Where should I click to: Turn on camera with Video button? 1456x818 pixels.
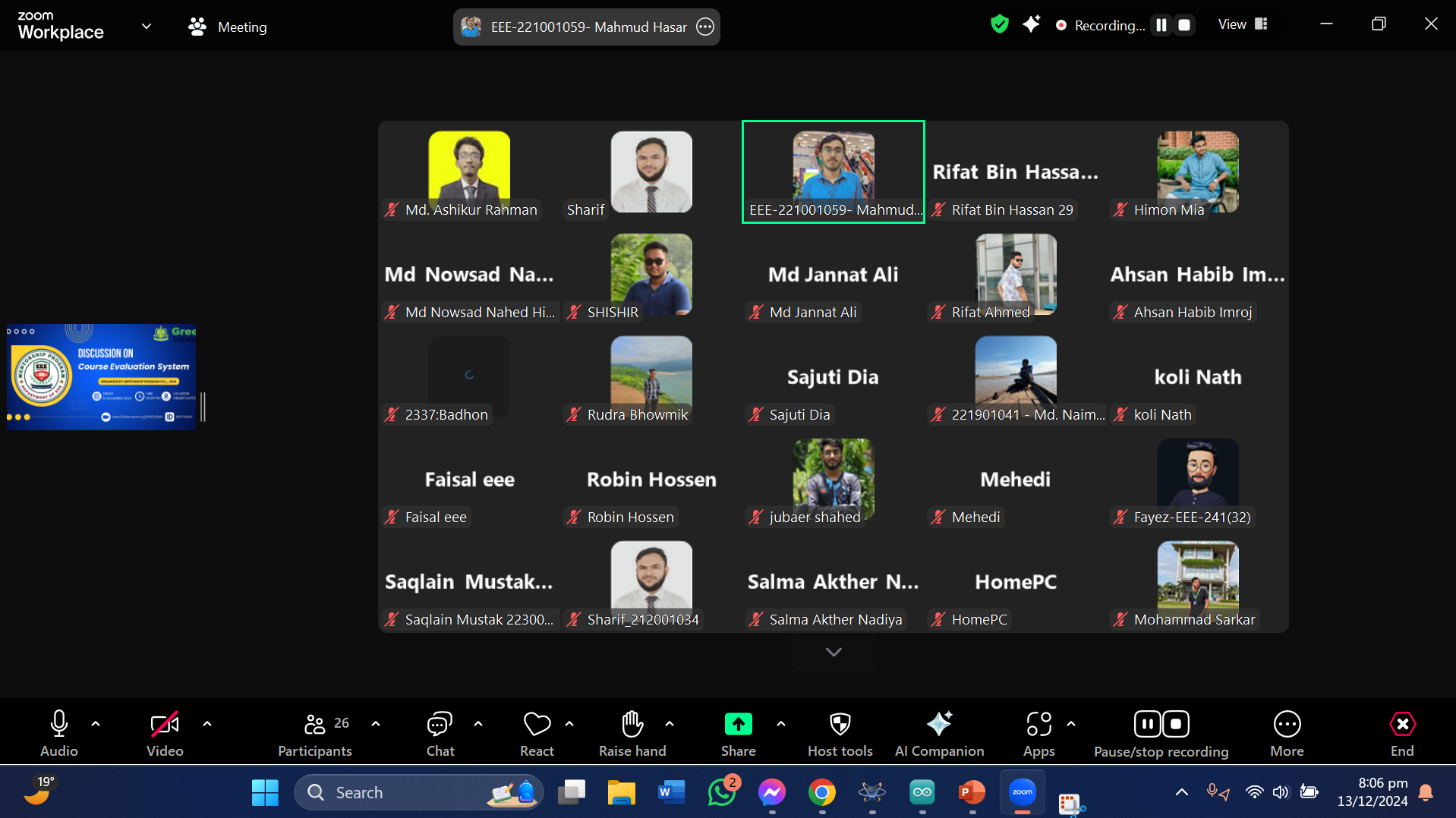(x=165, y=733)
